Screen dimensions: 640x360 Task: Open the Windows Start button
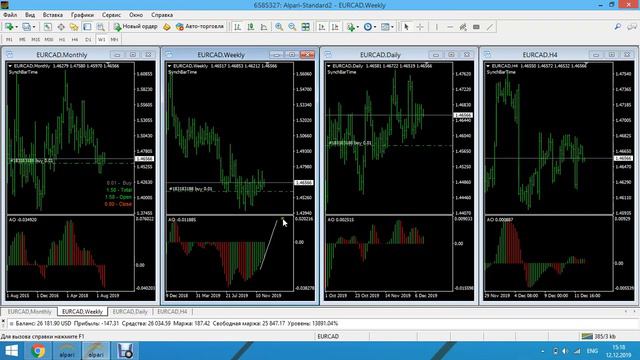tap(11, 351)
